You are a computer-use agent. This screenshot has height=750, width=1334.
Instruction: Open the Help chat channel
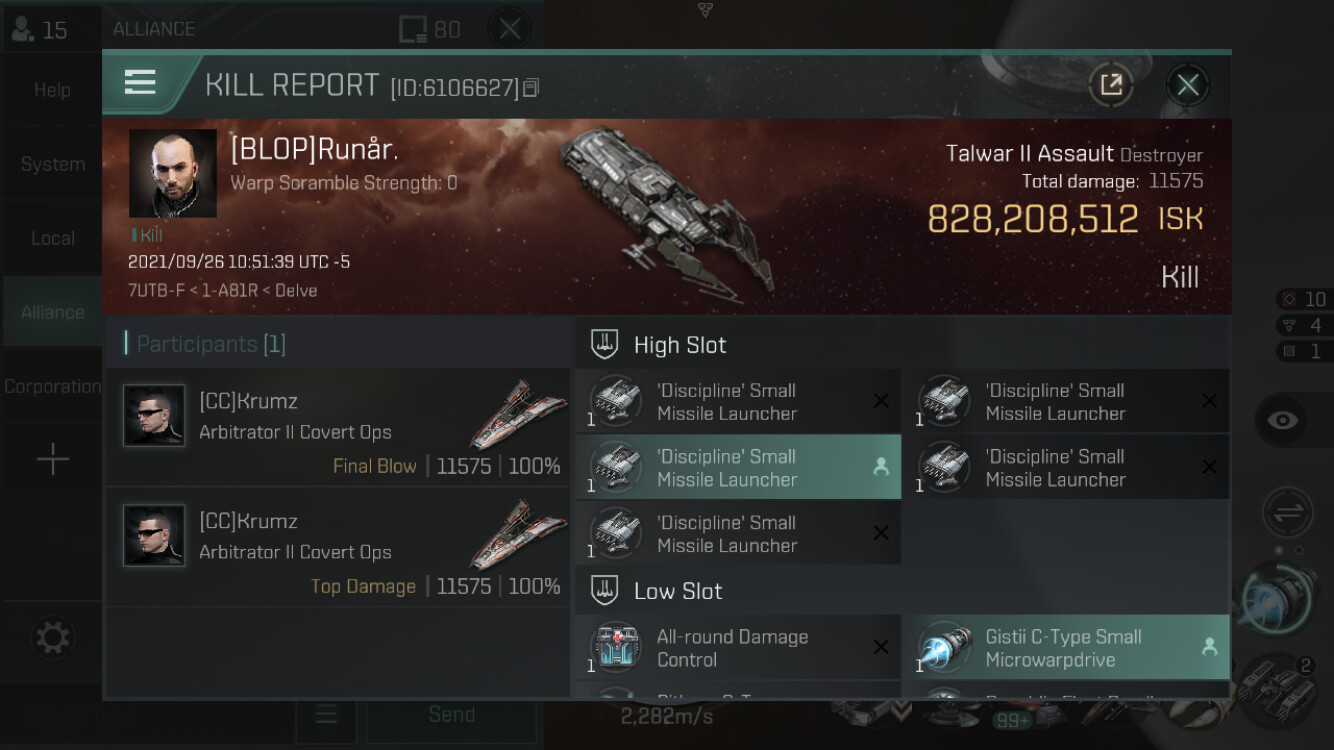coord(52,90)
